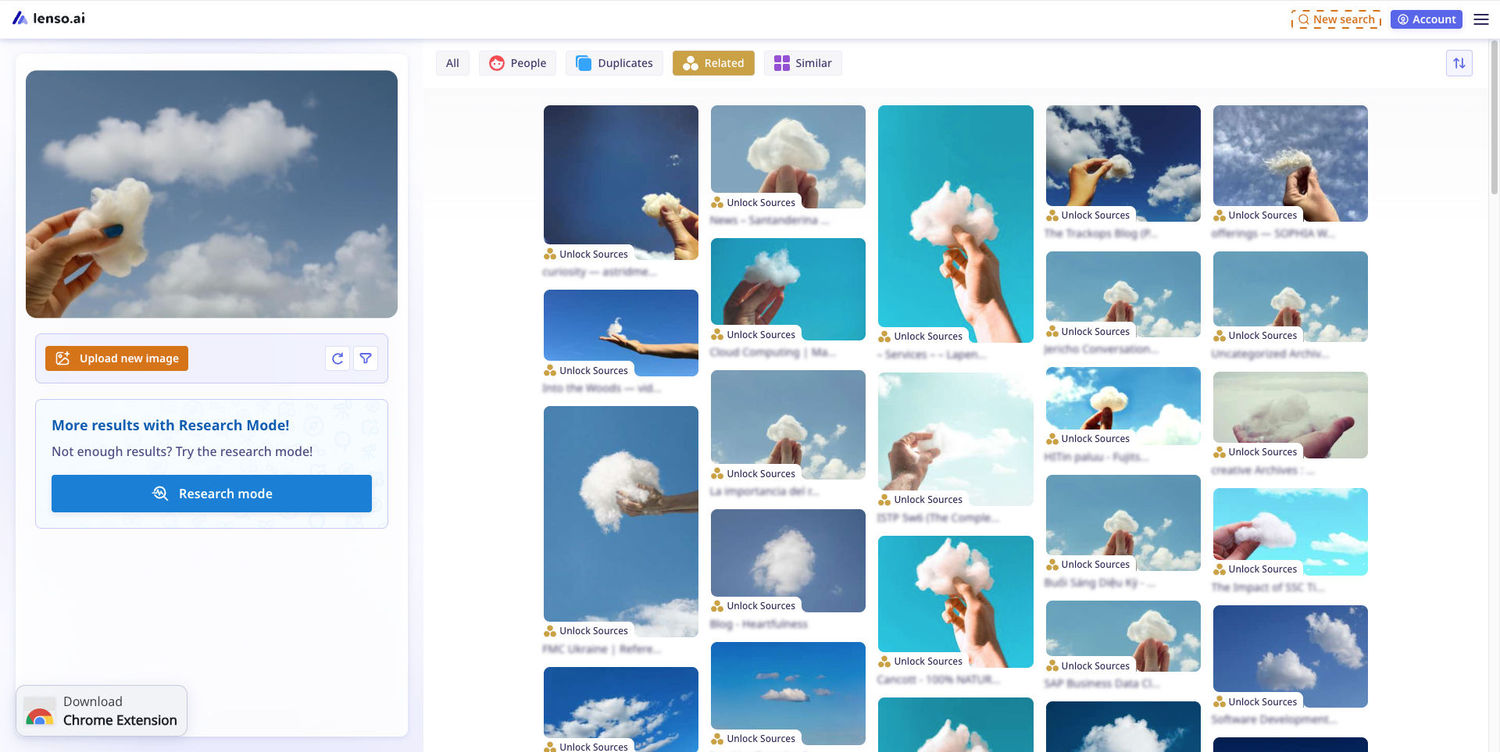
Task: Open the 'offerings — SOPHIA' result thumbnail
Action: point(1290,163)
